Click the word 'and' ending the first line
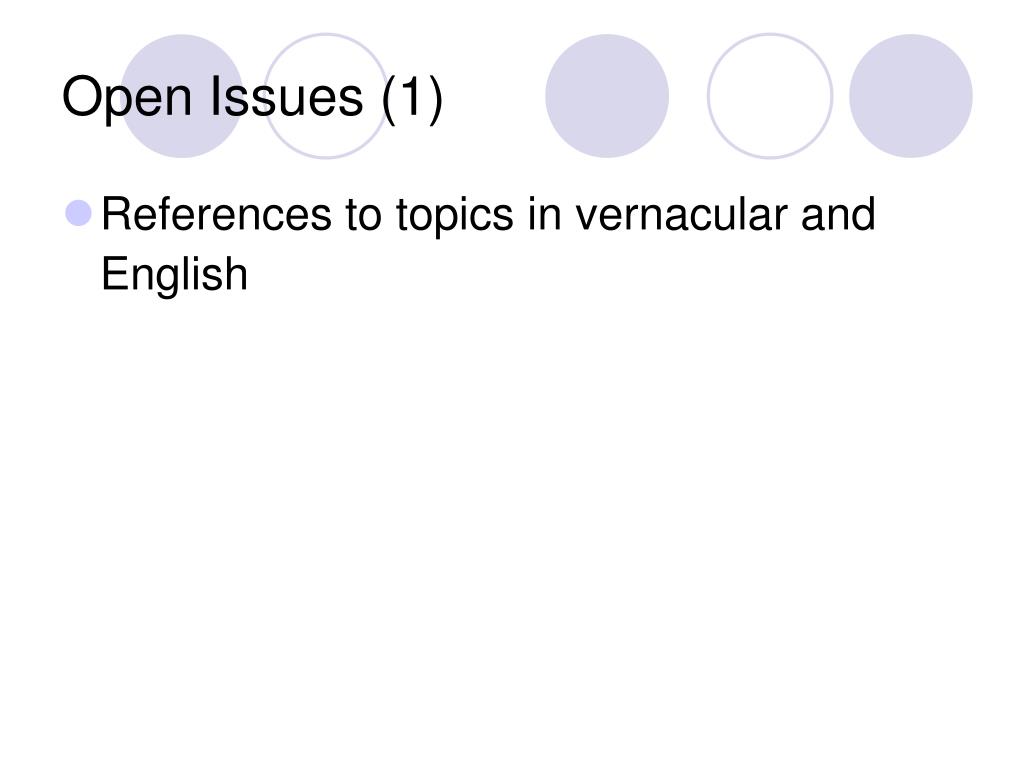Viewport: 1024px width, 768px height. tap(838, 214)
